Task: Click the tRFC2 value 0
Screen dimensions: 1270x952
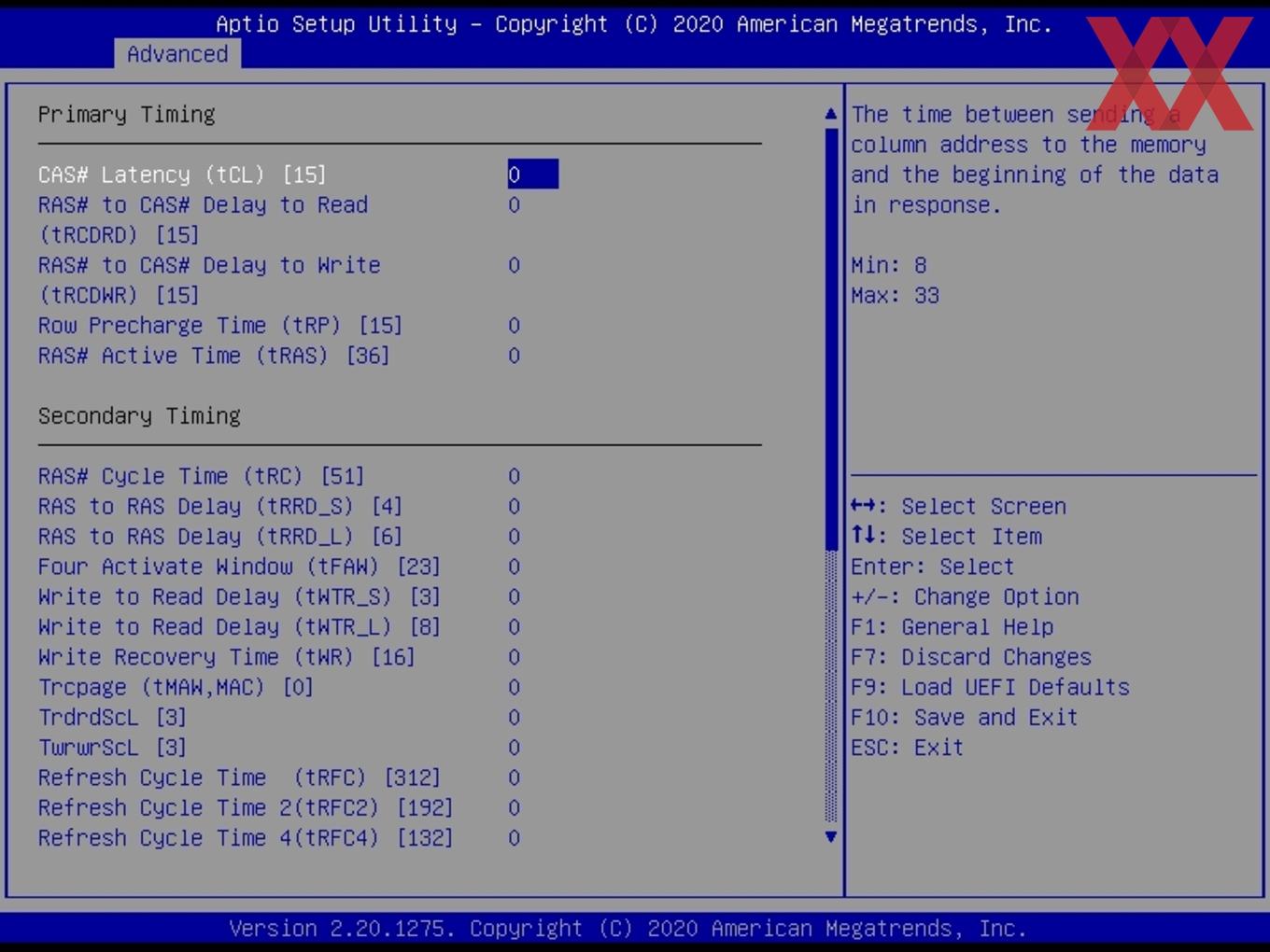Action: 515,808
